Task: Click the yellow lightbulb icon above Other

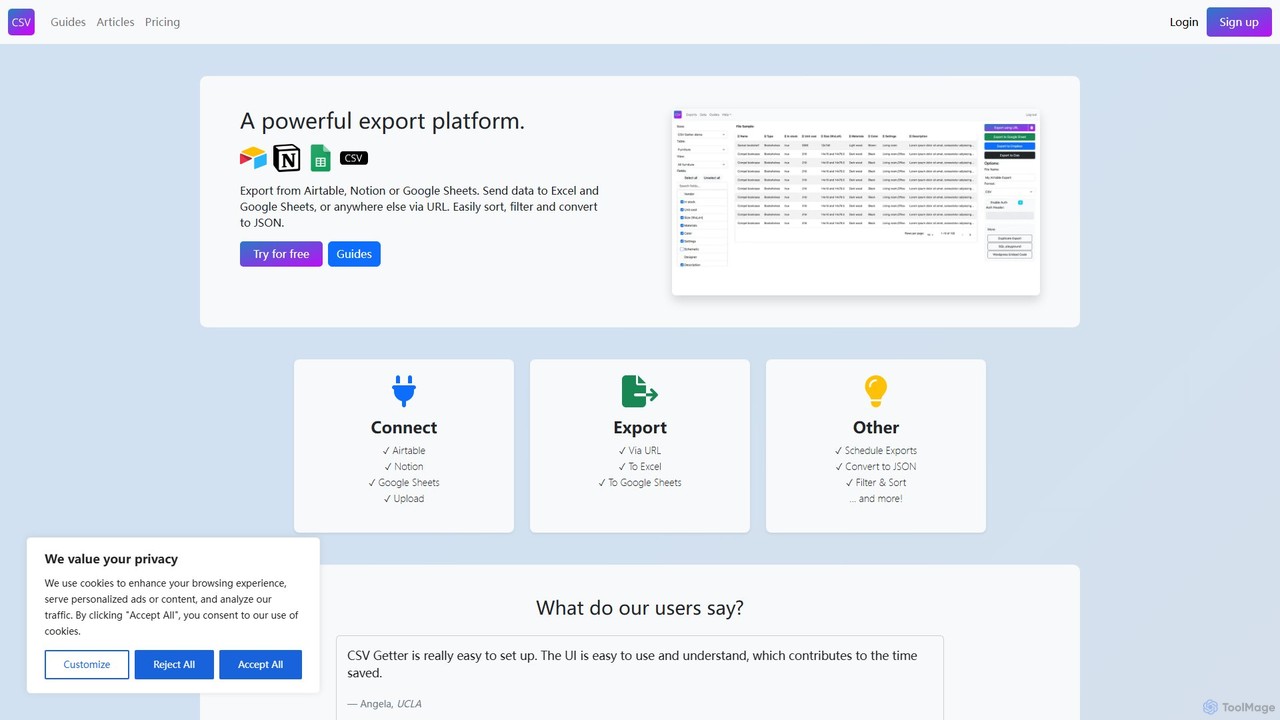Action: 876,391
